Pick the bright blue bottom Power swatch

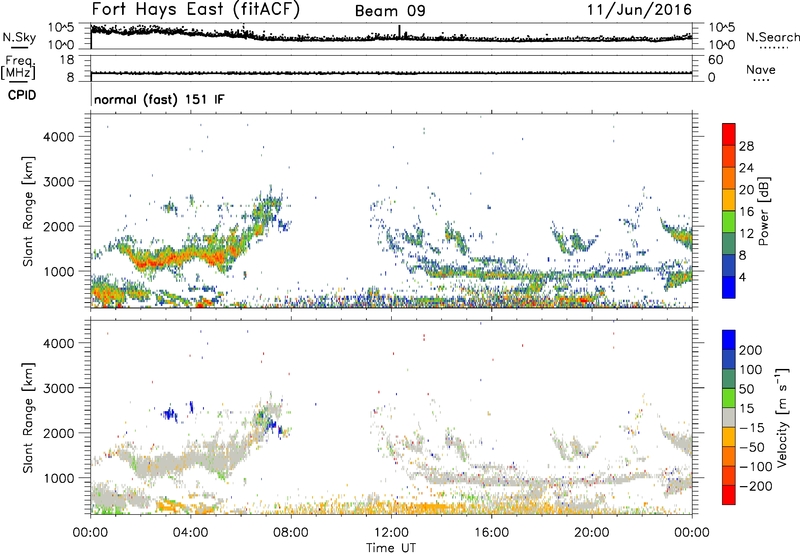[x=729, y=287]
